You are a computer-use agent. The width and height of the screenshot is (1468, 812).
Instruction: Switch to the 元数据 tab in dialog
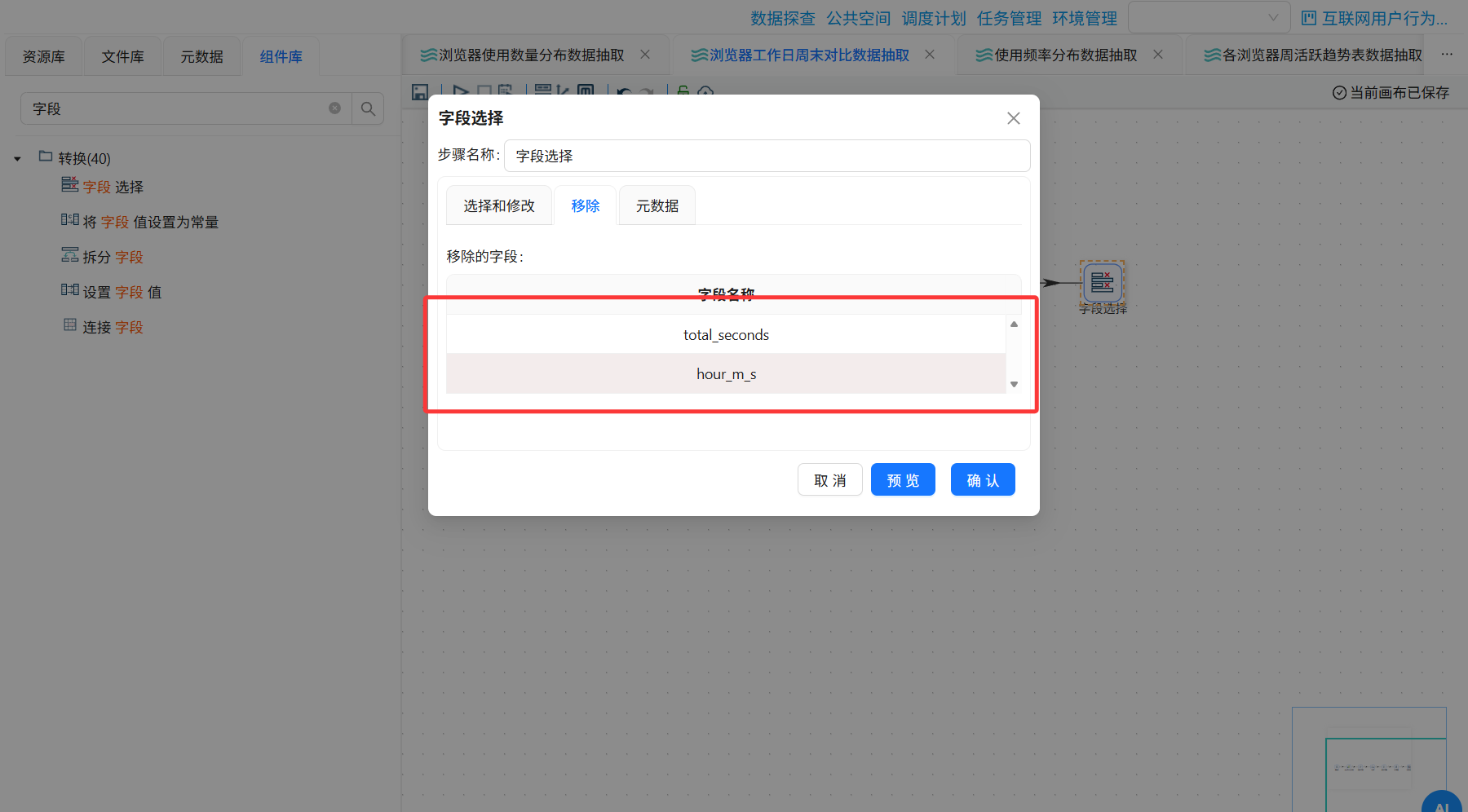(x=657, y=205)
